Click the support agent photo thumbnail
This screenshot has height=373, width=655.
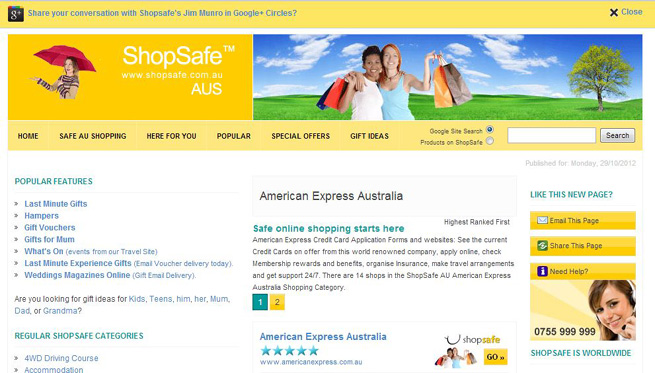click(612, 310)
